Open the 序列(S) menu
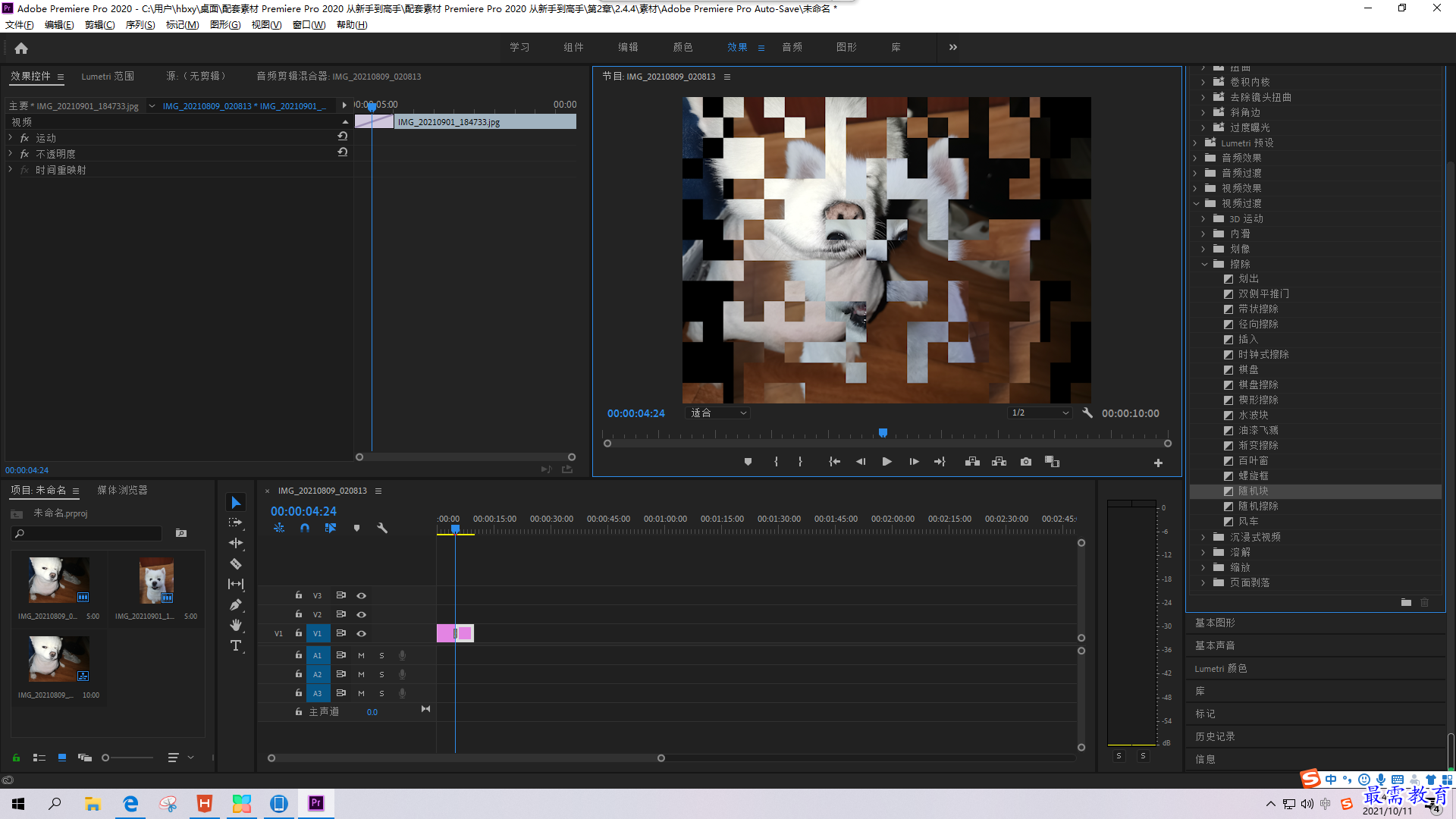Viewport: 1456px width, 819px height. (x=140, y=25)
